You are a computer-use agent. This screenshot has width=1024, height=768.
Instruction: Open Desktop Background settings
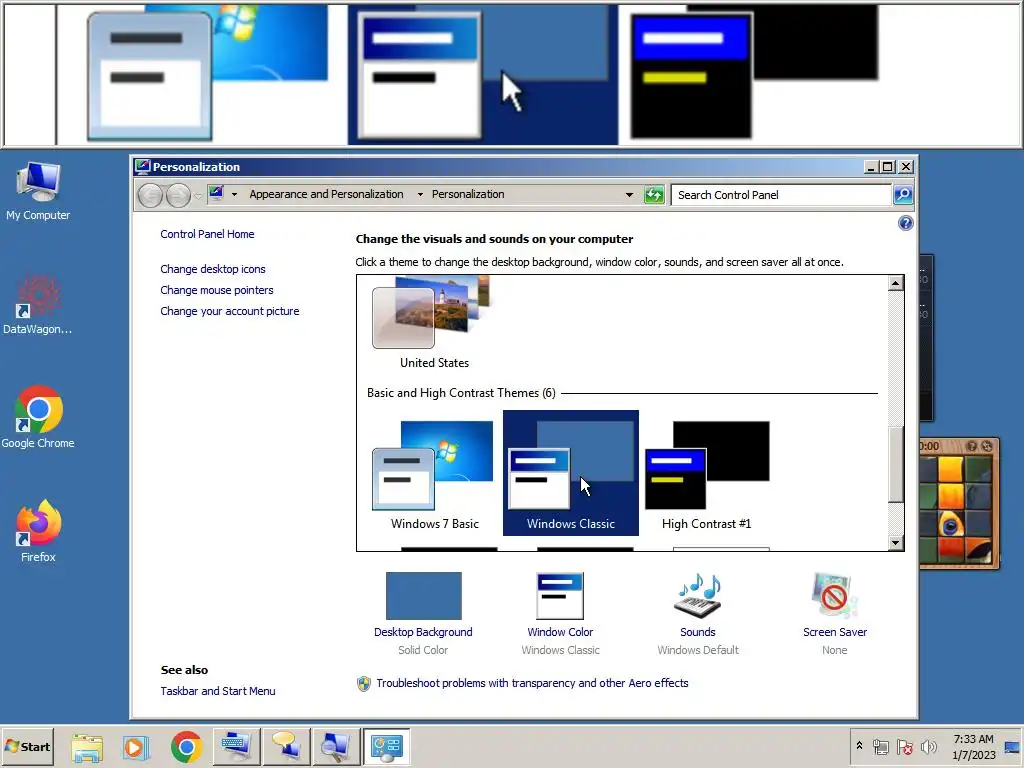pos(423,613)
